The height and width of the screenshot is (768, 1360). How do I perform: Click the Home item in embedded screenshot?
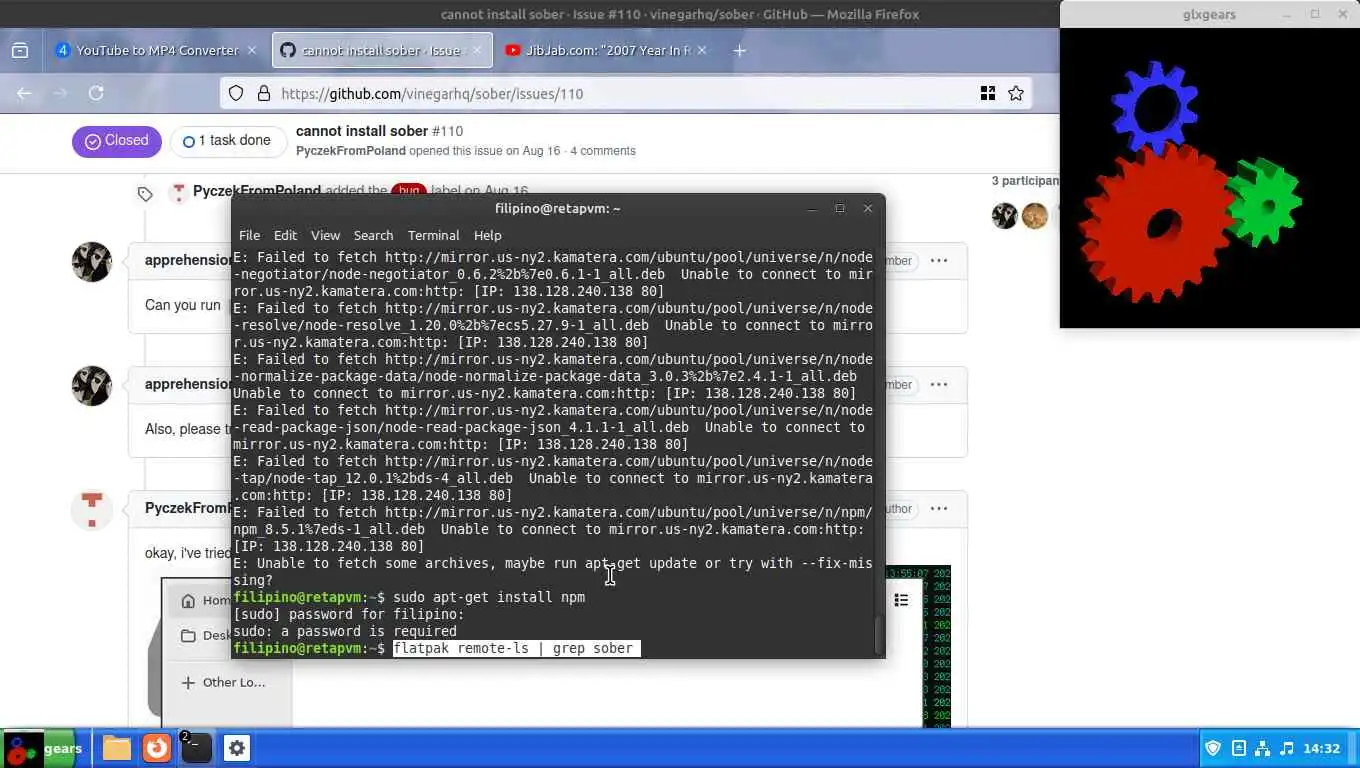click(205, 600)
